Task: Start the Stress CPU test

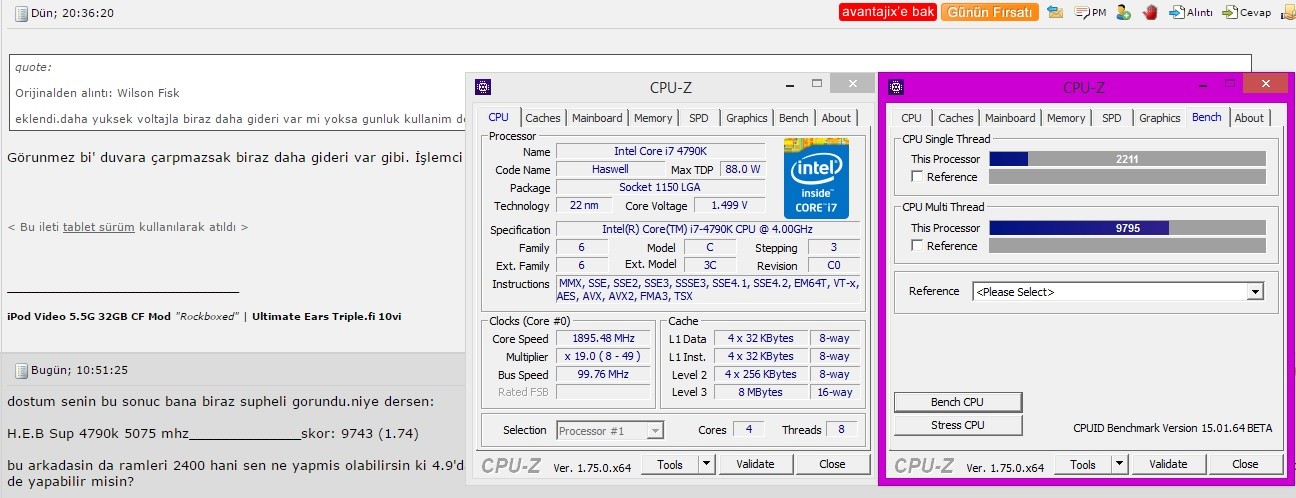Action: (958, 425)
